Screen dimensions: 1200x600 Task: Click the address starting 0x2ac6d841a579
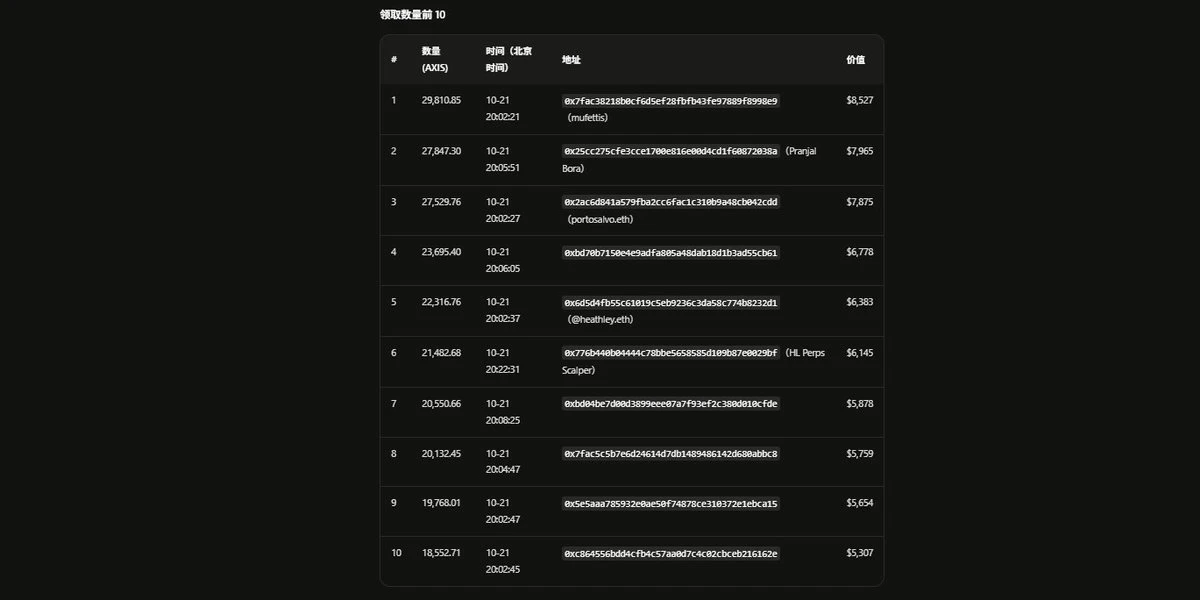pos(671,202)
